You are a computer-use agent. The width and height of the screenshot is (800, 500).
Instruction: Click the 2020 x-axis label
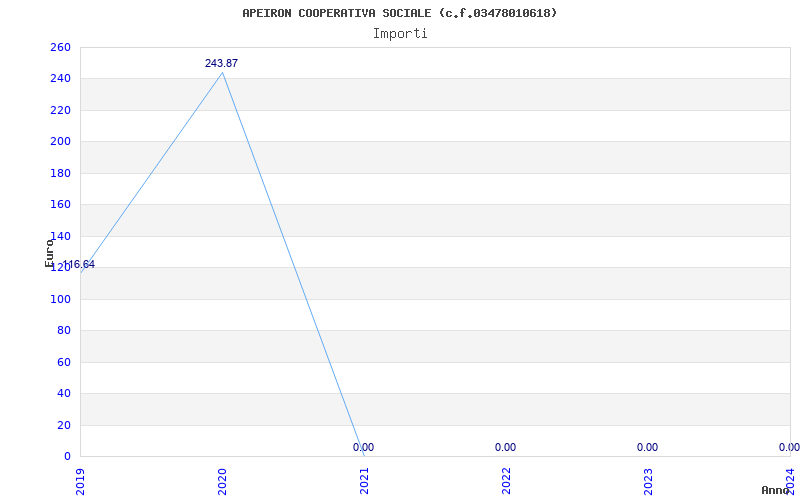[222, 481]
